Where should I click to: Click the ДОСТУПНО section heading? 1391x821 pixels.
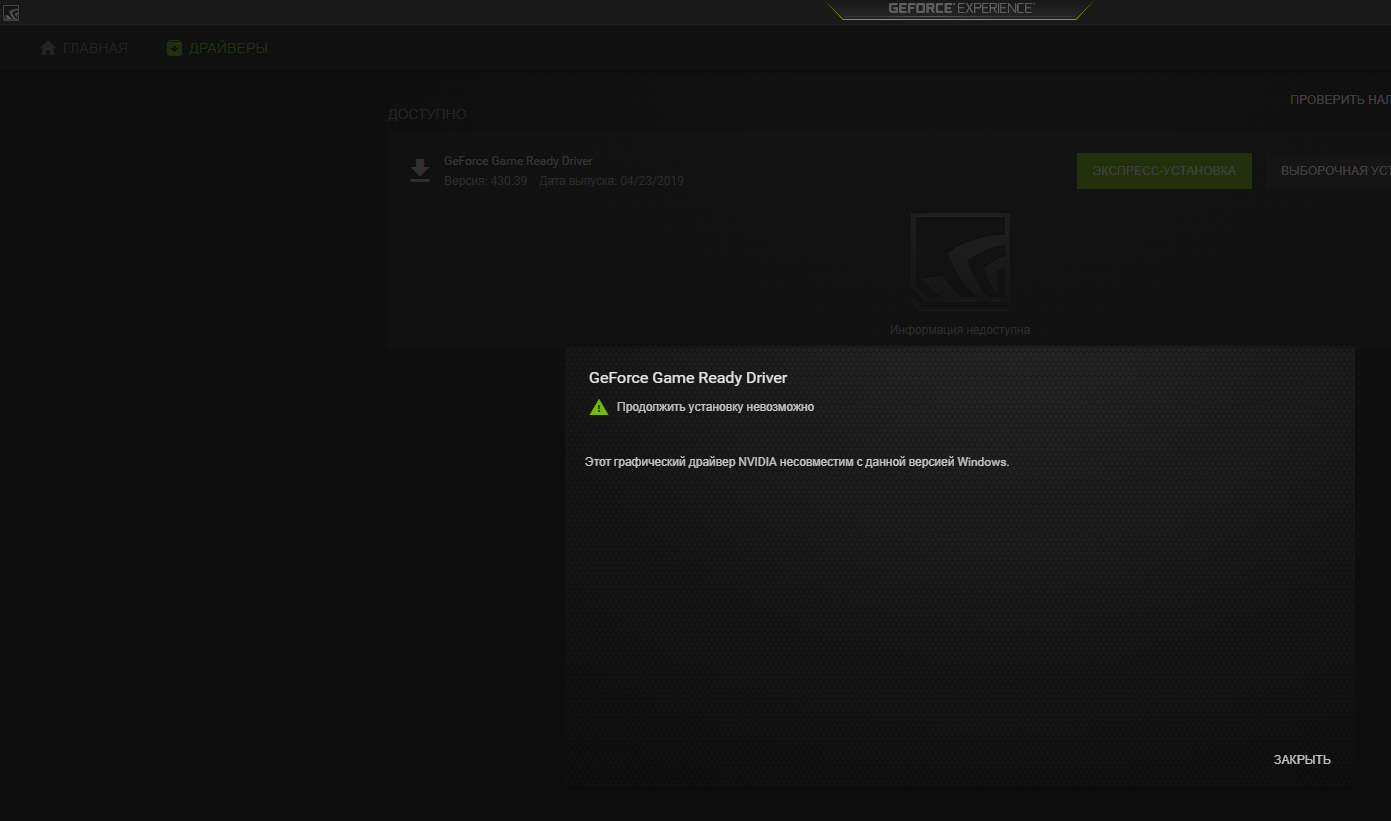pos(427,114)
